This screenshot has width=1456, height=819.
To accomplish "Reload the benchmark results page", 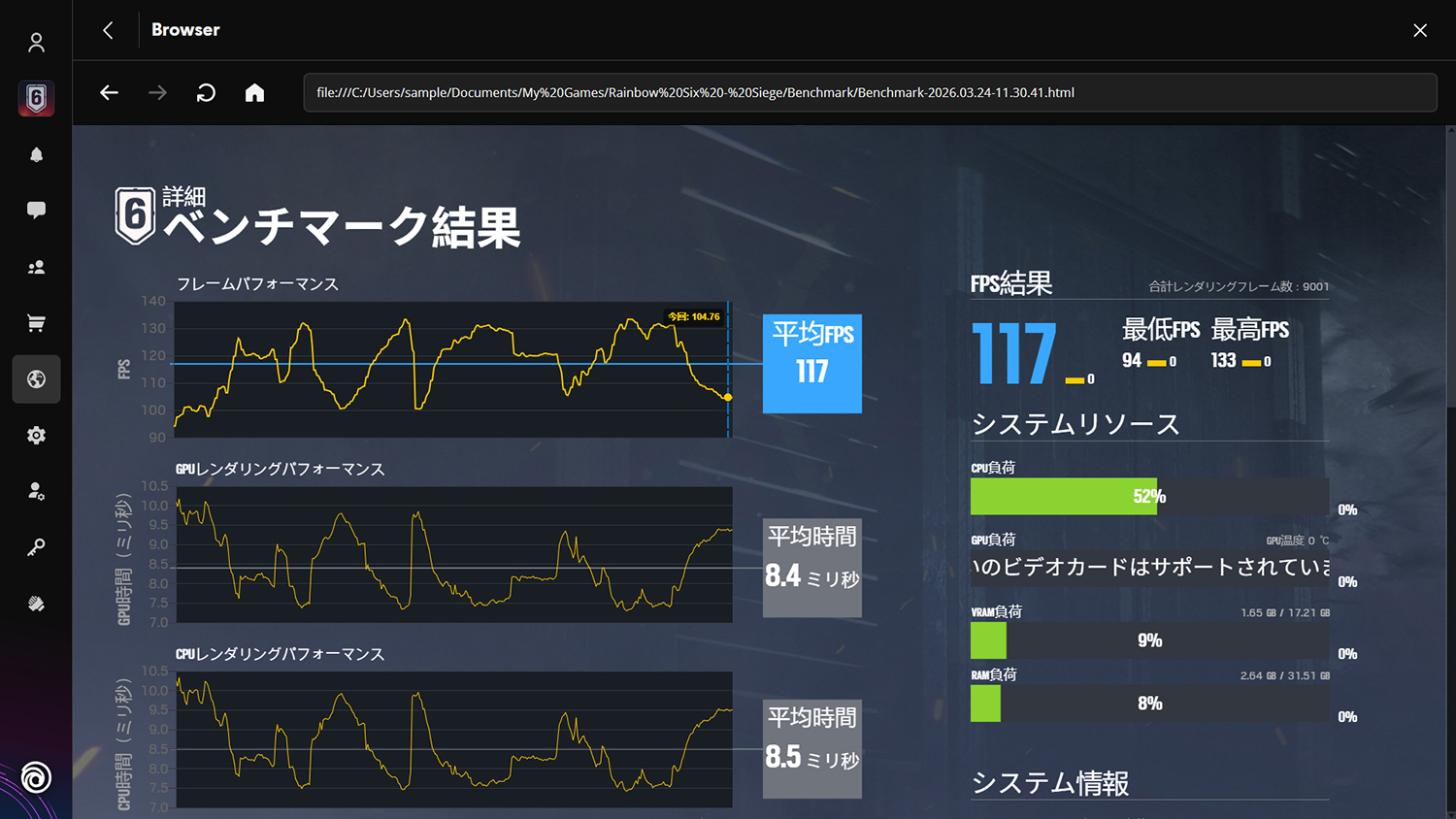I will tap(205, 92).
